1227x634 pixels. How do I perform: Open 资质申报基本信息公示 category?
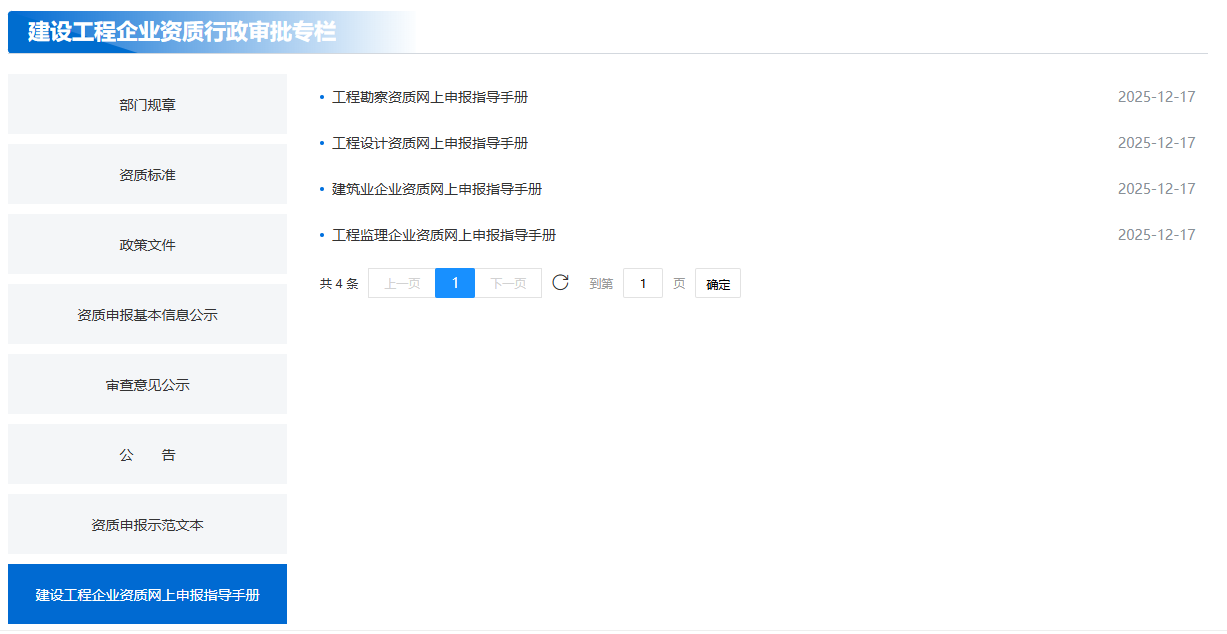(147, 314)
